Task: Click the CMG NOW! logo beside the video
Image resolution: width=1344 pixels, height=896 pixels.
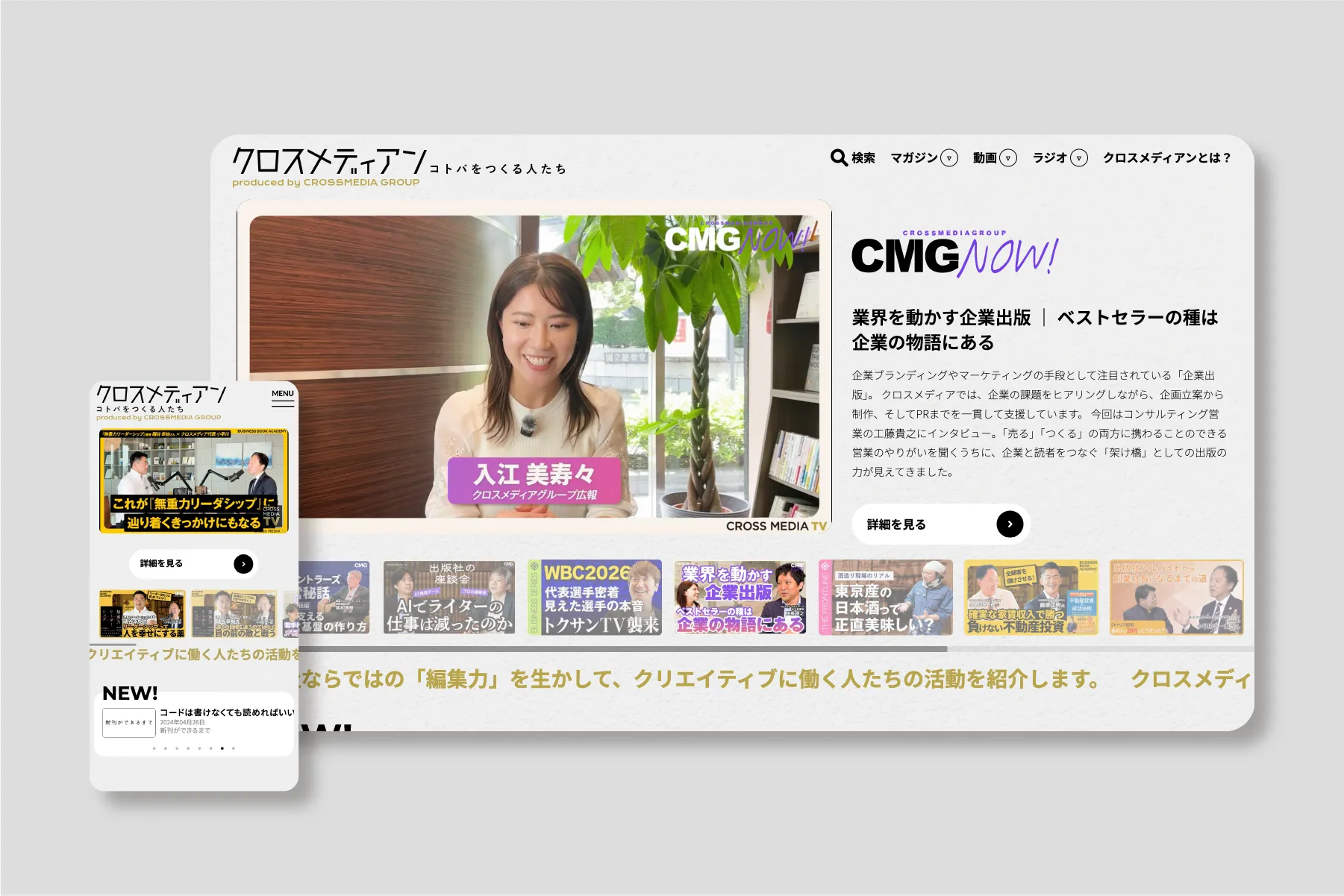Action: pos(955,254)
